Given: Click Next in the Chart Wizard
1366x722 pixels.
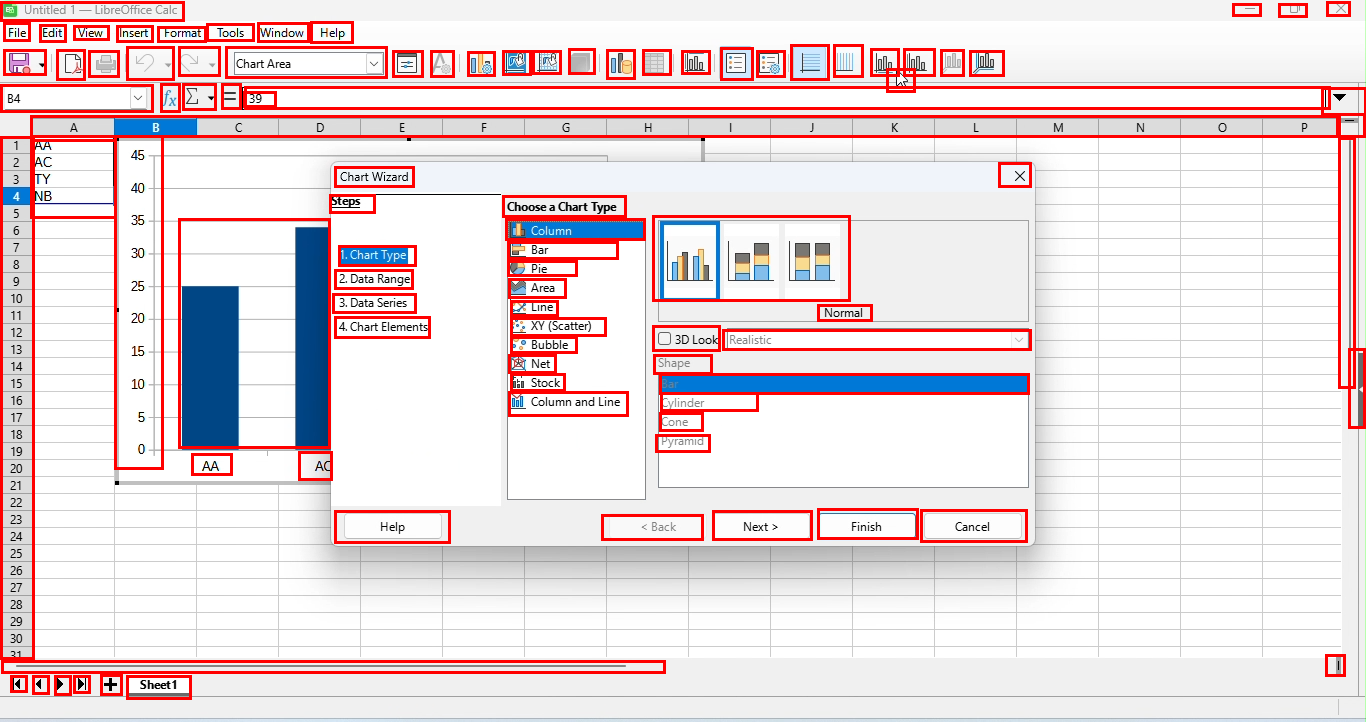Looking at the screenshot, I should click(762, 525).
